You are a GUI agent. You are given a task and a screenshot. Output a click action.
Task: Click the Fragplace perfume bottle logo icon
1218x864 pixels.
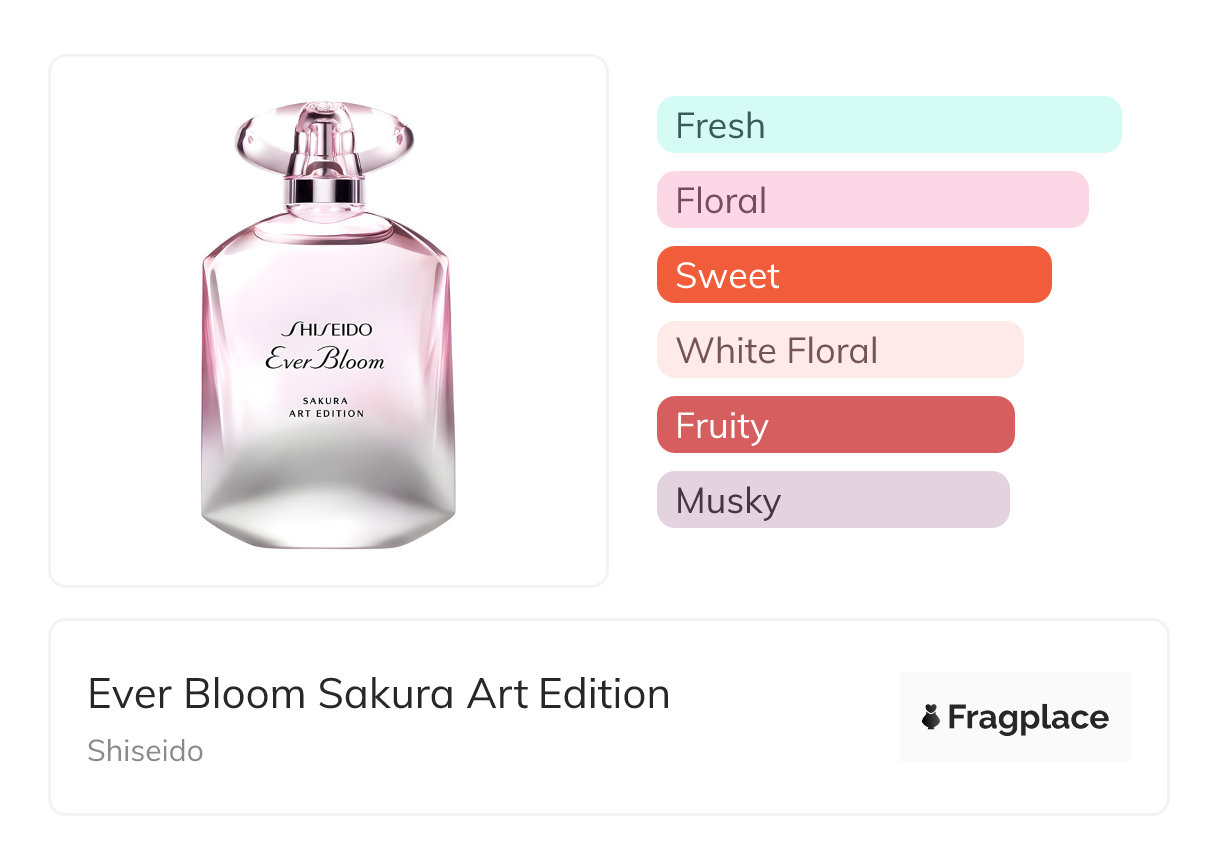tap(931, 717)
